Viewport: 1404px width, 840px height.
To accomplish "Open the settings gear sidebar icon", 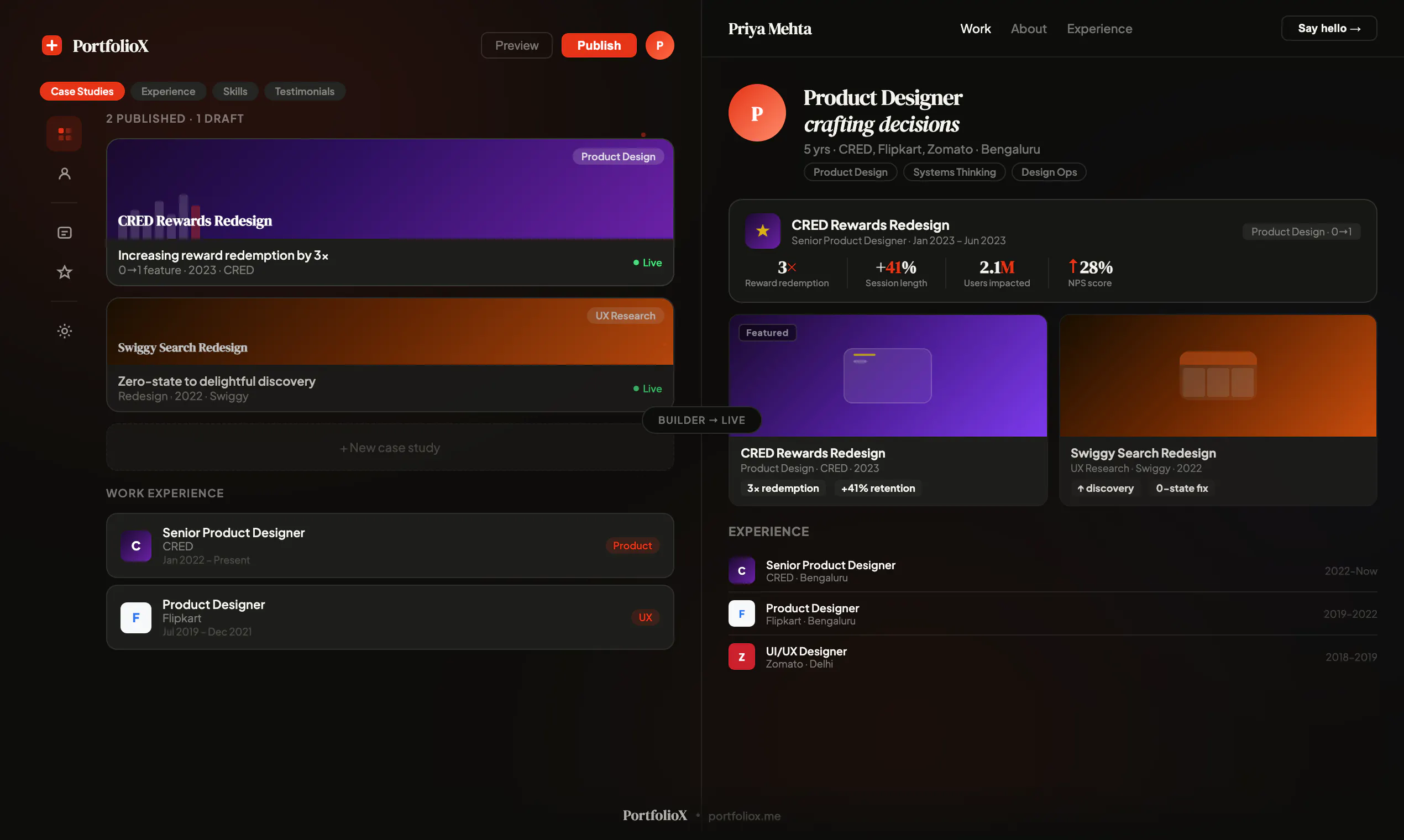I will tap(65, 331).
